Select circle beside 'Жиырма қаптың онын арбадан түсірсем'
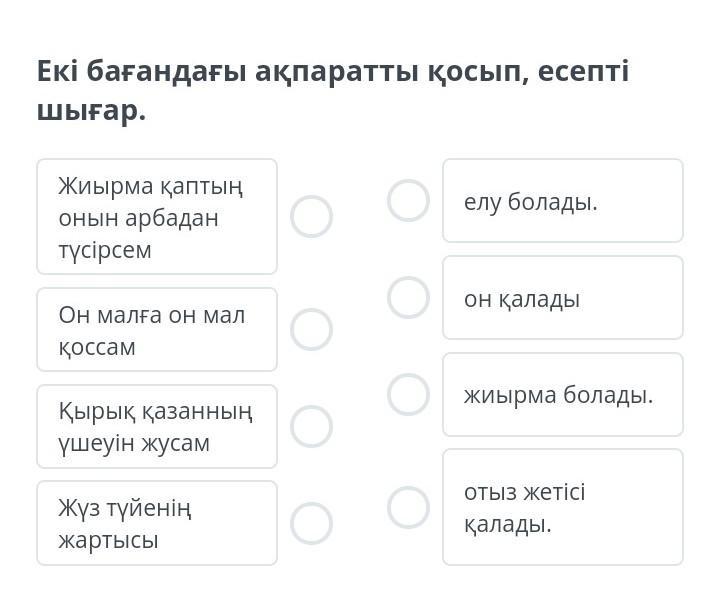Screen dimensions: 707x603 (311, 216)
